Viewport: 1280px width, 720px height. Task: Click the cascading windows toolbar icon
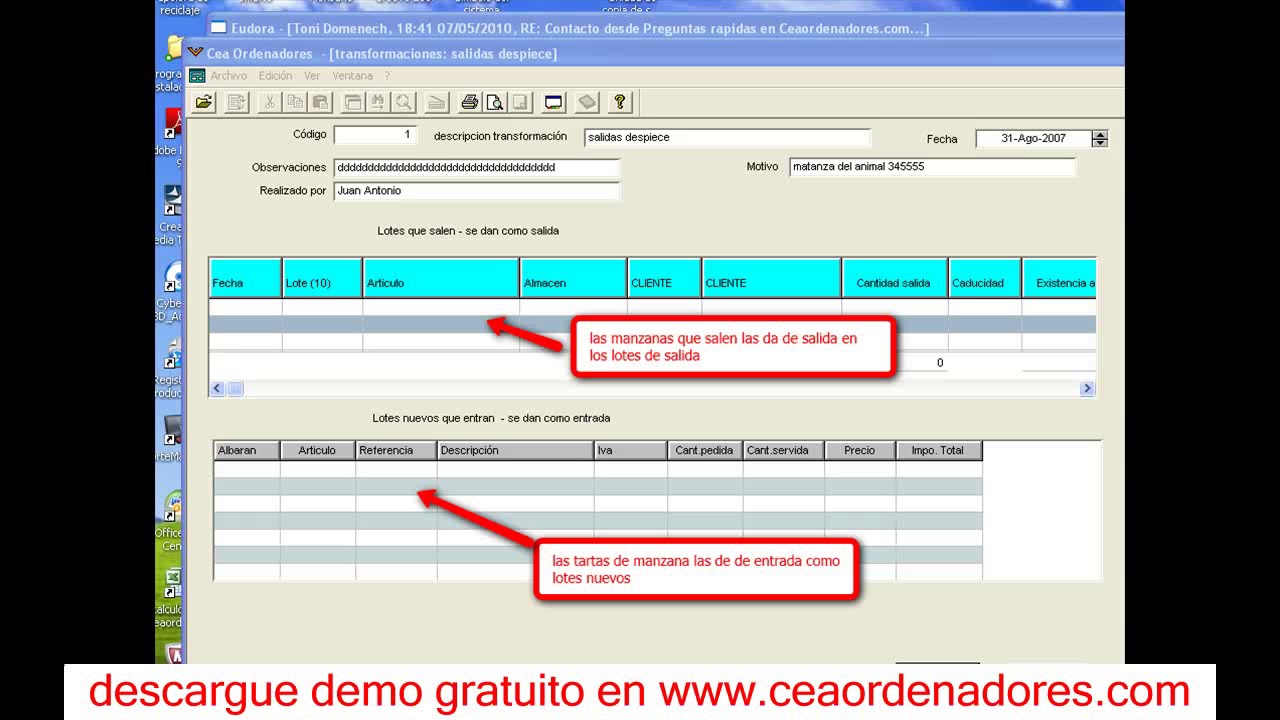tap(352, 102)
